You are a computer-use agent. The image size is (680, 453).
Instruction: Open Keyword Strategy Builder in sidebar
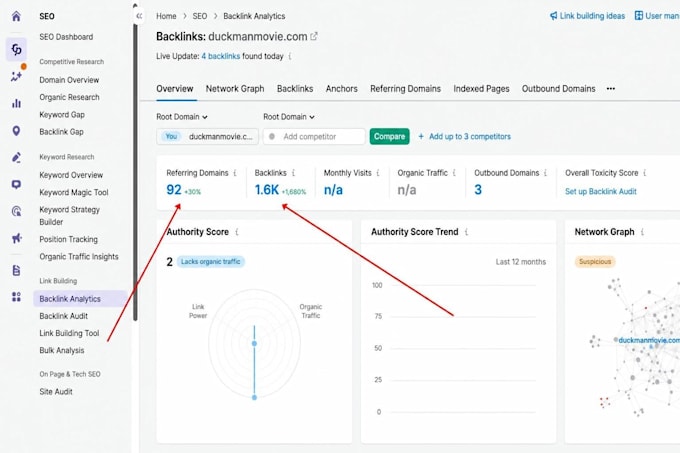point(69,215)
